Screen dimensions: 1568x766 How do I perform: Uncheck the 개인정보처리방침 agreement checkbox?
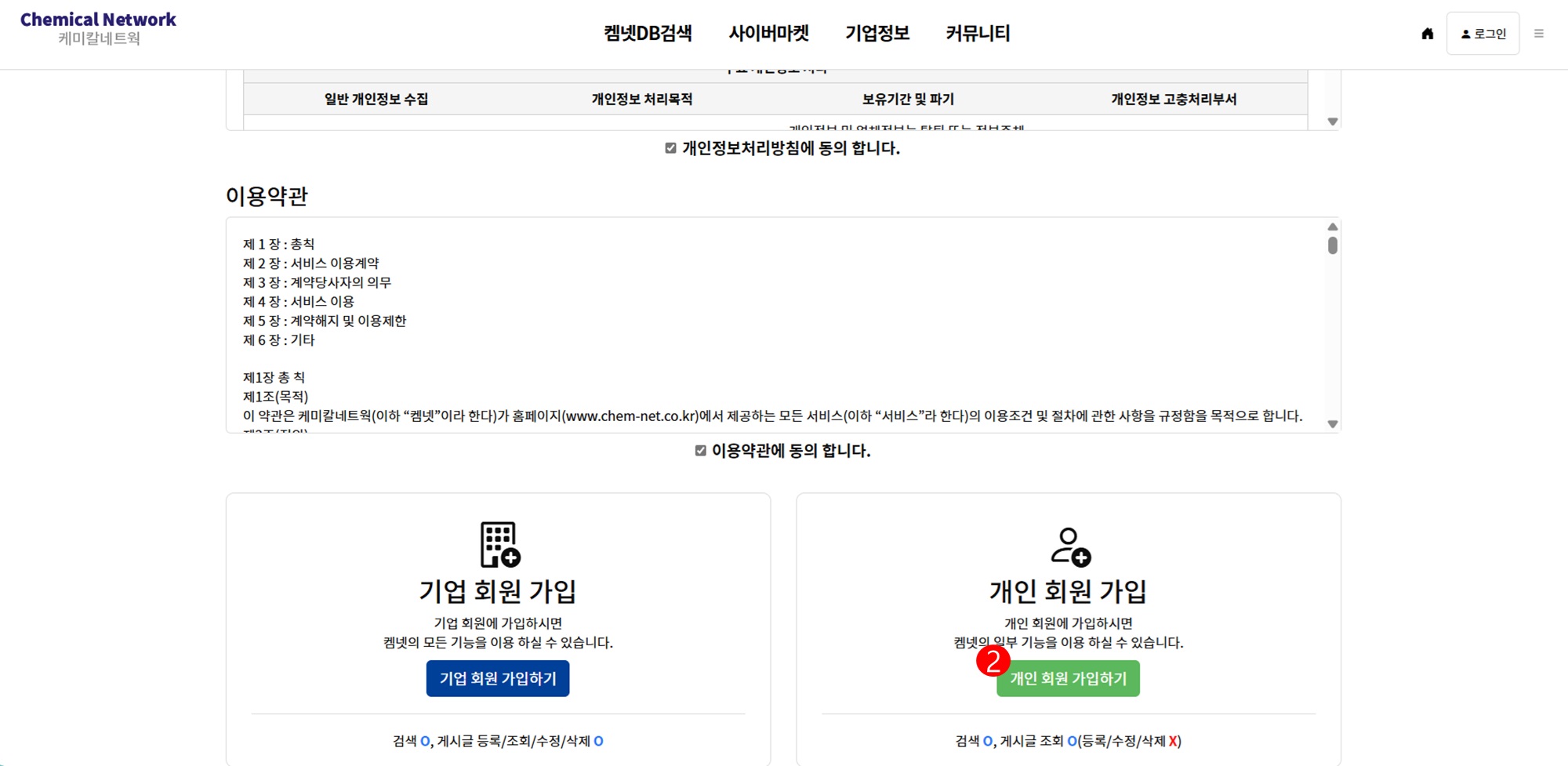click(x=670, y=148)
